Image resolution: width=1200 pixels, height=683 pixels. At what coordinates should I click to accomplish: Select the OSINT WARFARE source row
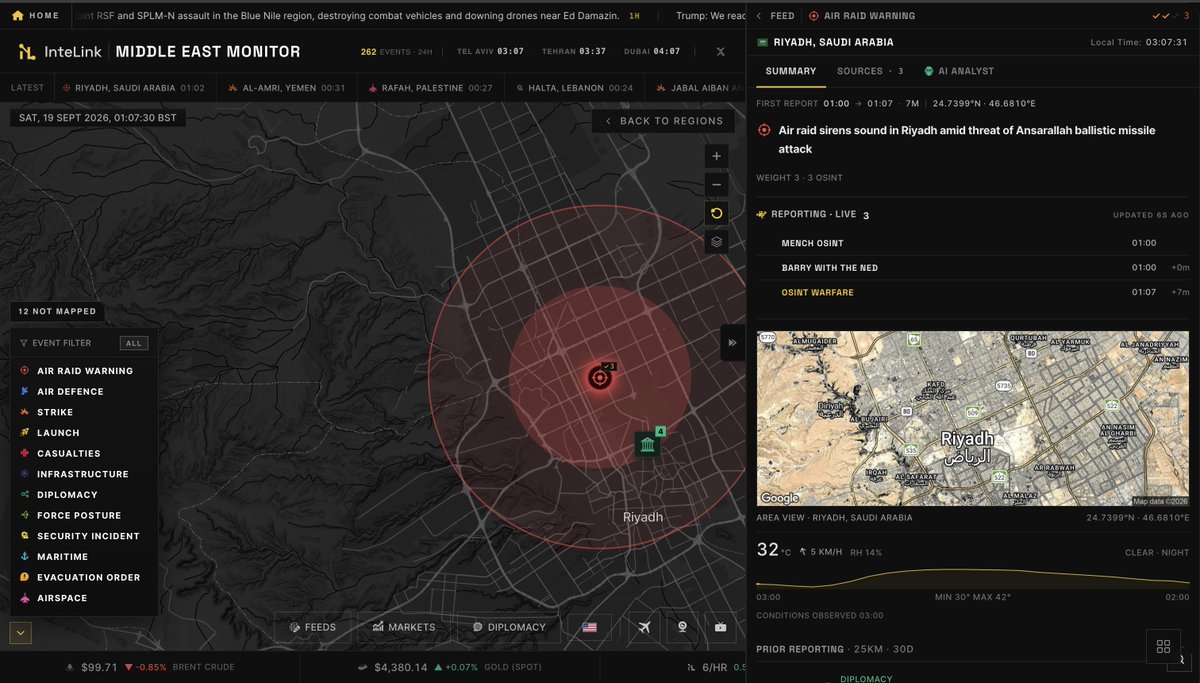point(975,292)
